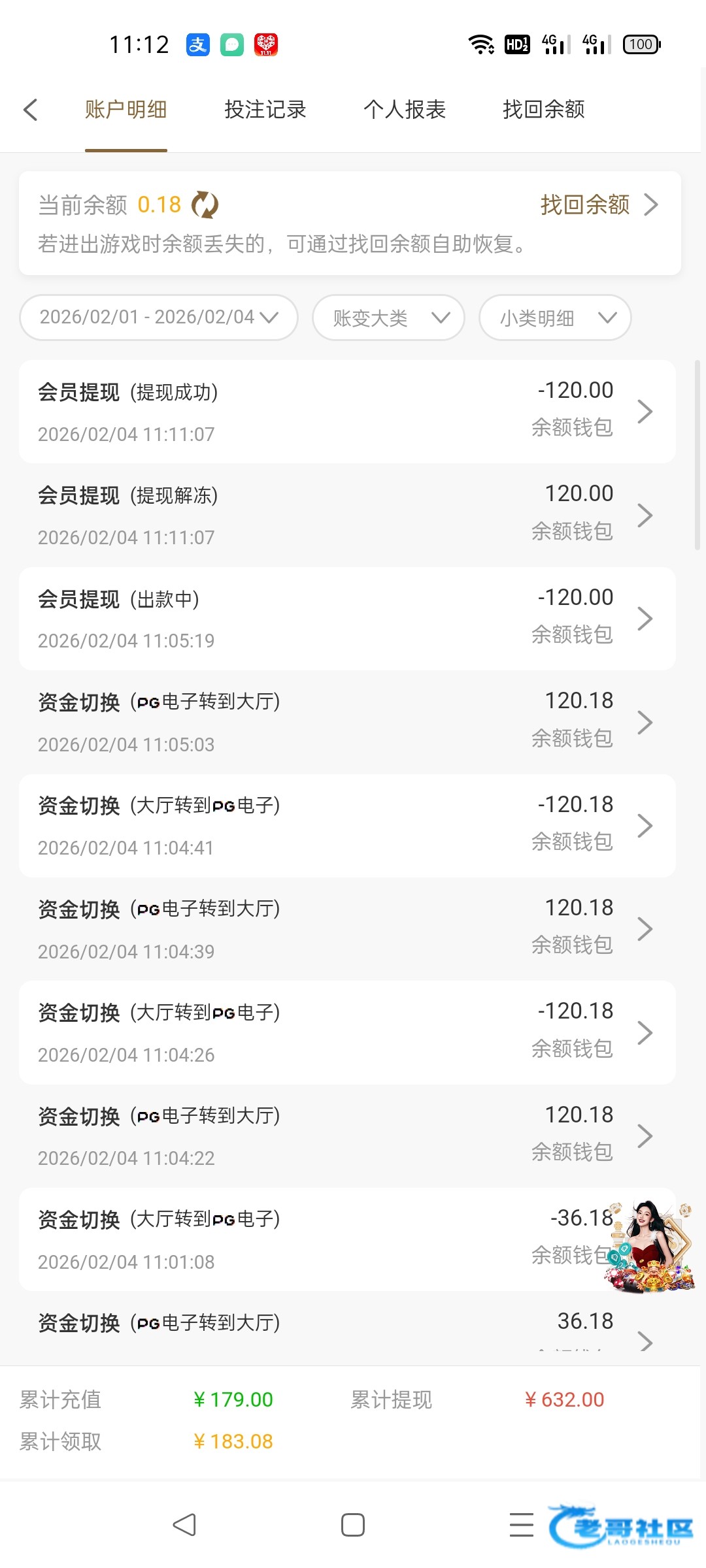Open the 出款中 withdrawal record
Image resolution: width=706 pixels, height=1568 pixels.
click(x=347, y=619)
